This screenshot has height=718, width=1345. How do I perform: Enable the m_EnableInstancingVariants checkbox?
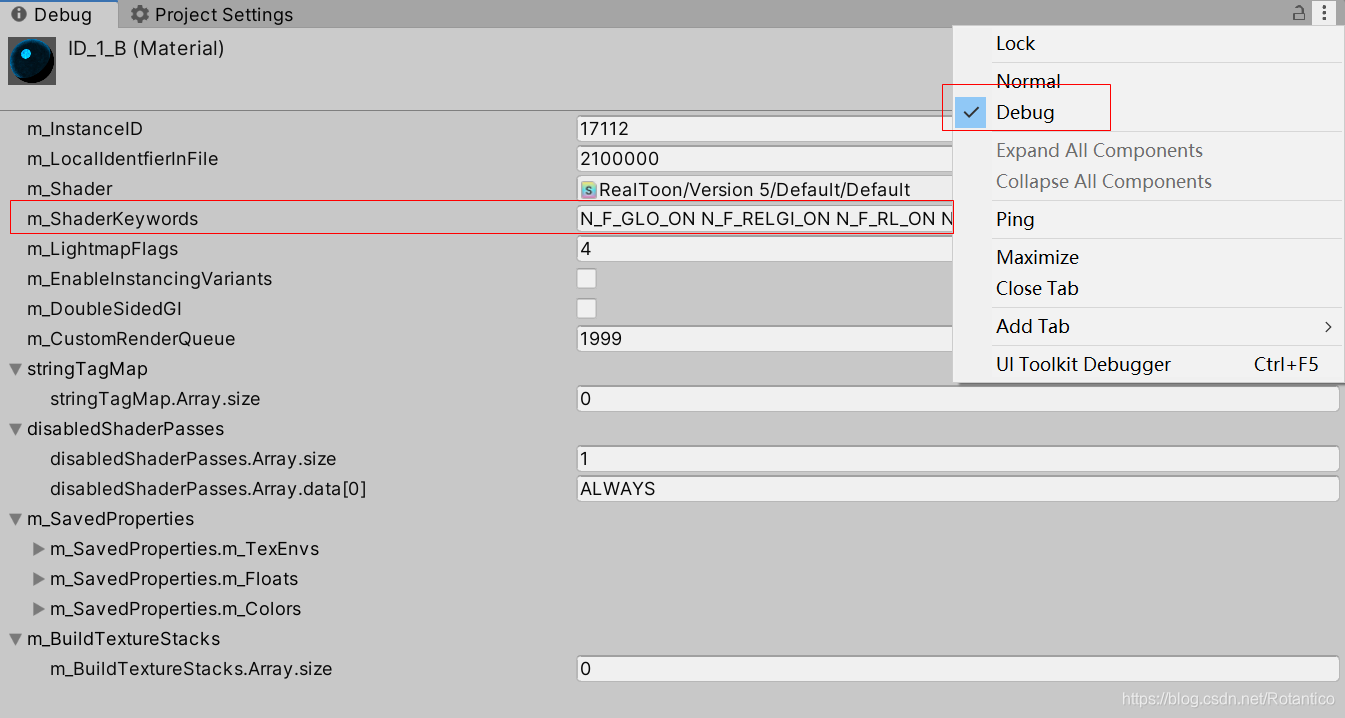click(586, 278)
